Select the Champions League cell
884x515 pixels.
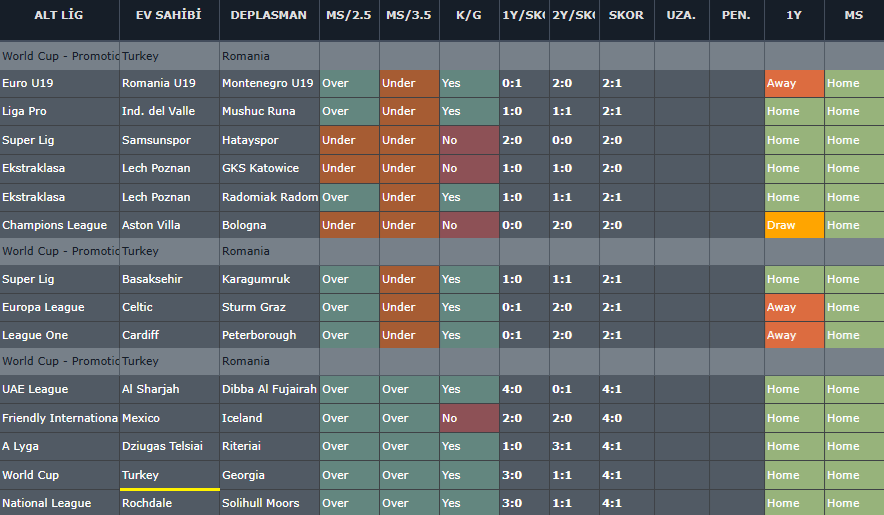click(59, 225)
